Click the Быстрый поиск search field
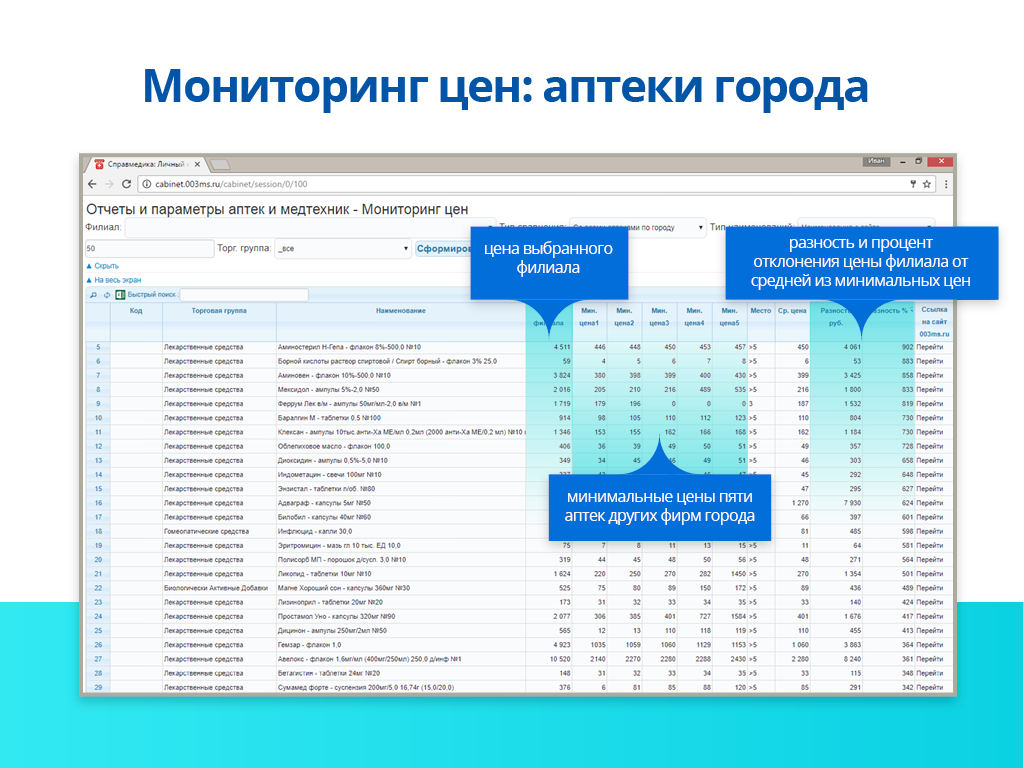The image size is (1024, 768). 244,295
